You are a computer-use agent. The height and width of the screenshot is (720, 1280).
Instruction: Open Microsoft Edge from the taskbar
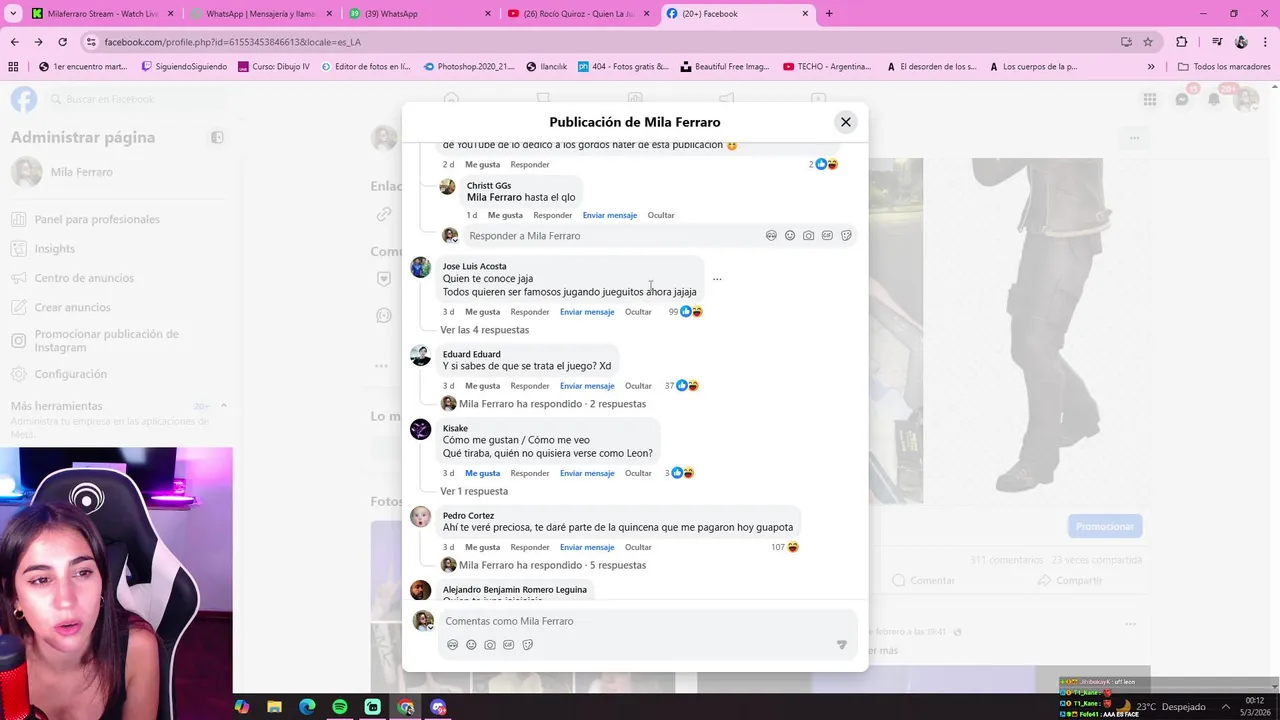click(x=307, y=707)
